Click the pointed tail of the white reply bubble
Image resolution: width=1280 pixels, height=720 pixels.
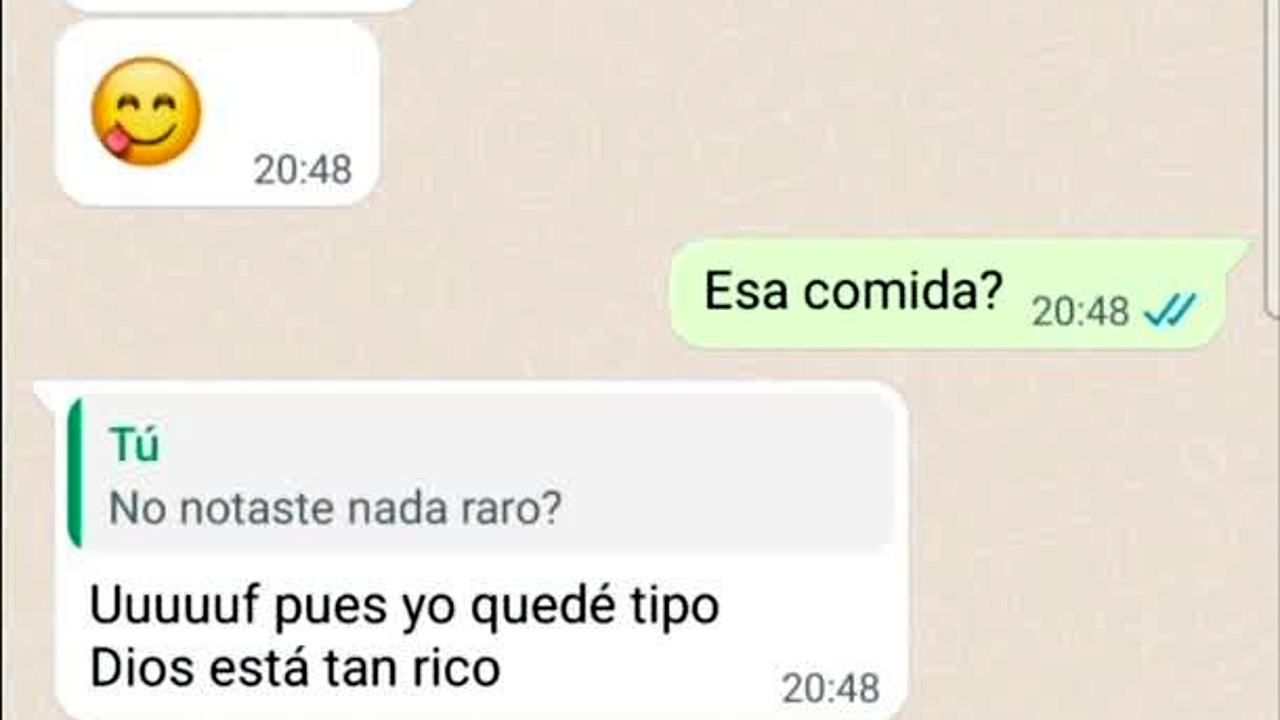[46, 391]
